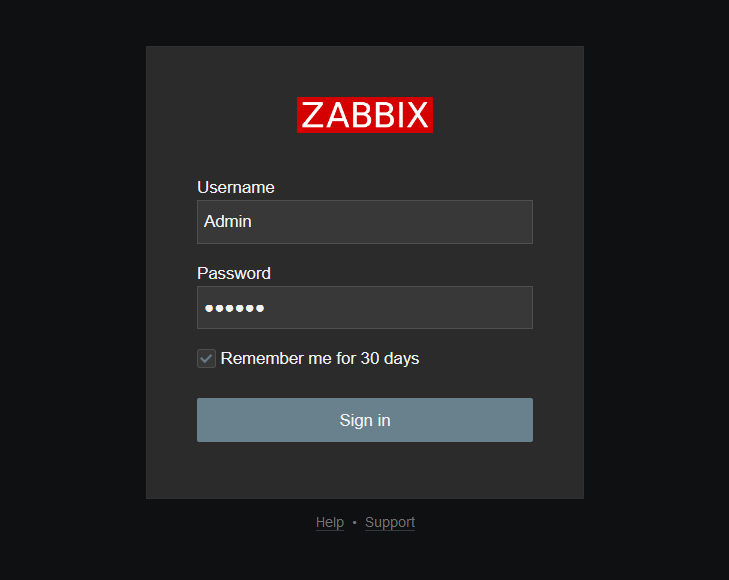Click the Zabbix logo
729x580 pixels.
click(365, 115)
